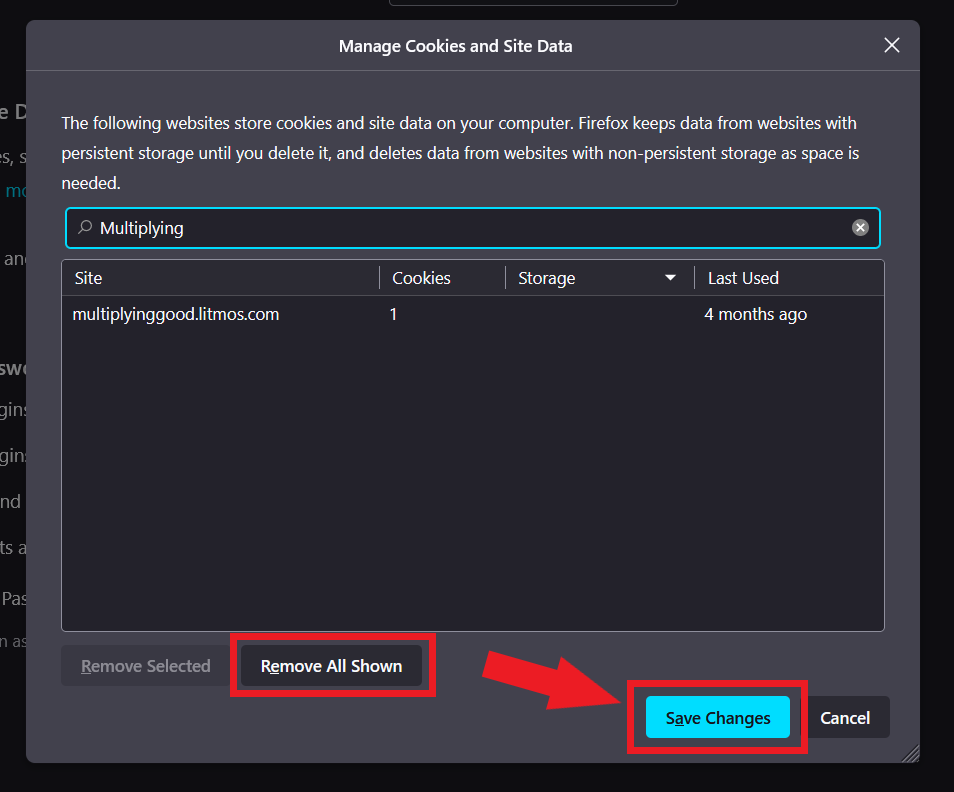Viewport: 954px width, 792px height.
Task: Click the divider between Site and Cookies columns
Action: coord(380,278)
